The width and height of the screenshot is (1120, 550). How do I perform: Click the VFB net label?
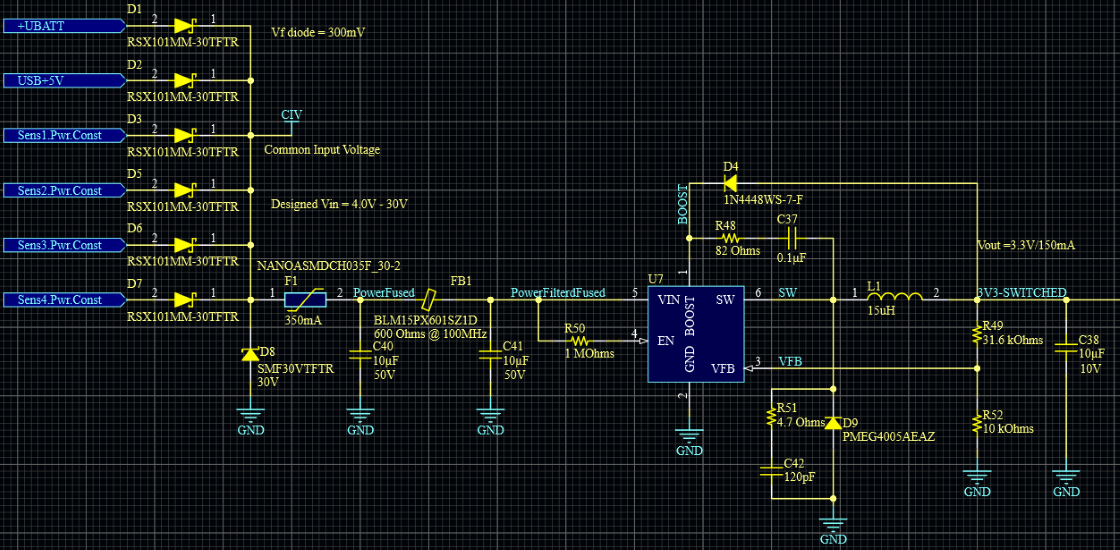pos(790,361)
